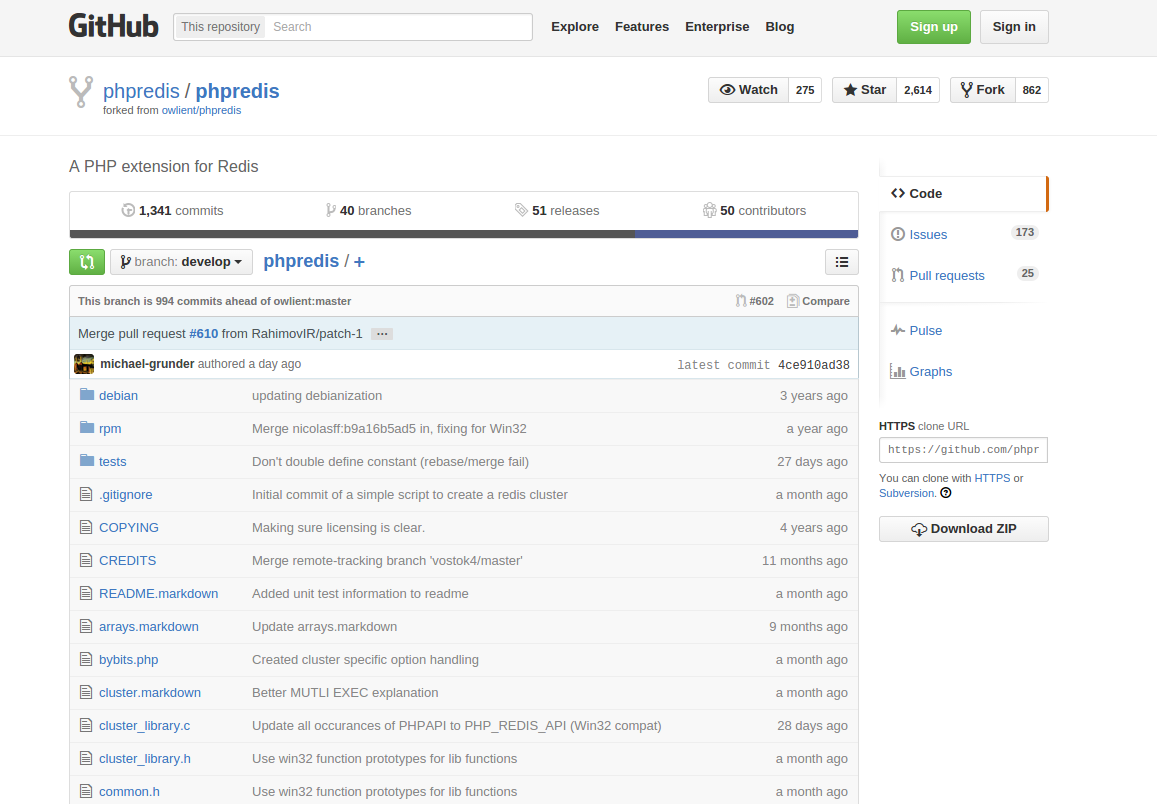Image resolution: width=1157 pixels, height=804 pixels.
Task: Open pull request #610 link
Action: tap(204, 333)
